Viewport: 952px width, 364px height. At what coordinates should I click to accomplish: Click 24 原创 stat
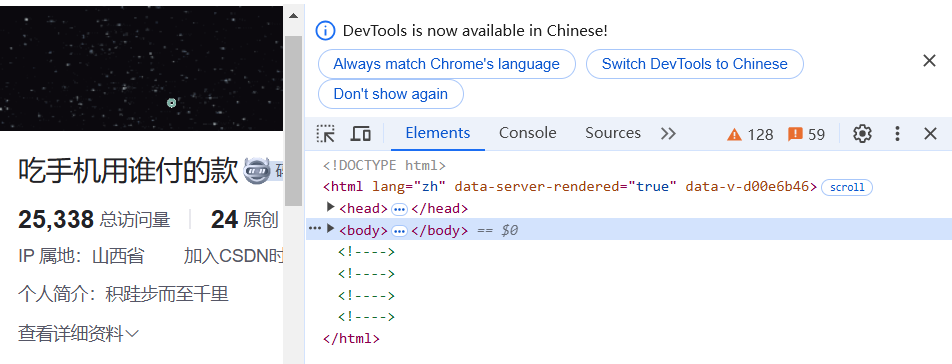(x=245, y=220)
